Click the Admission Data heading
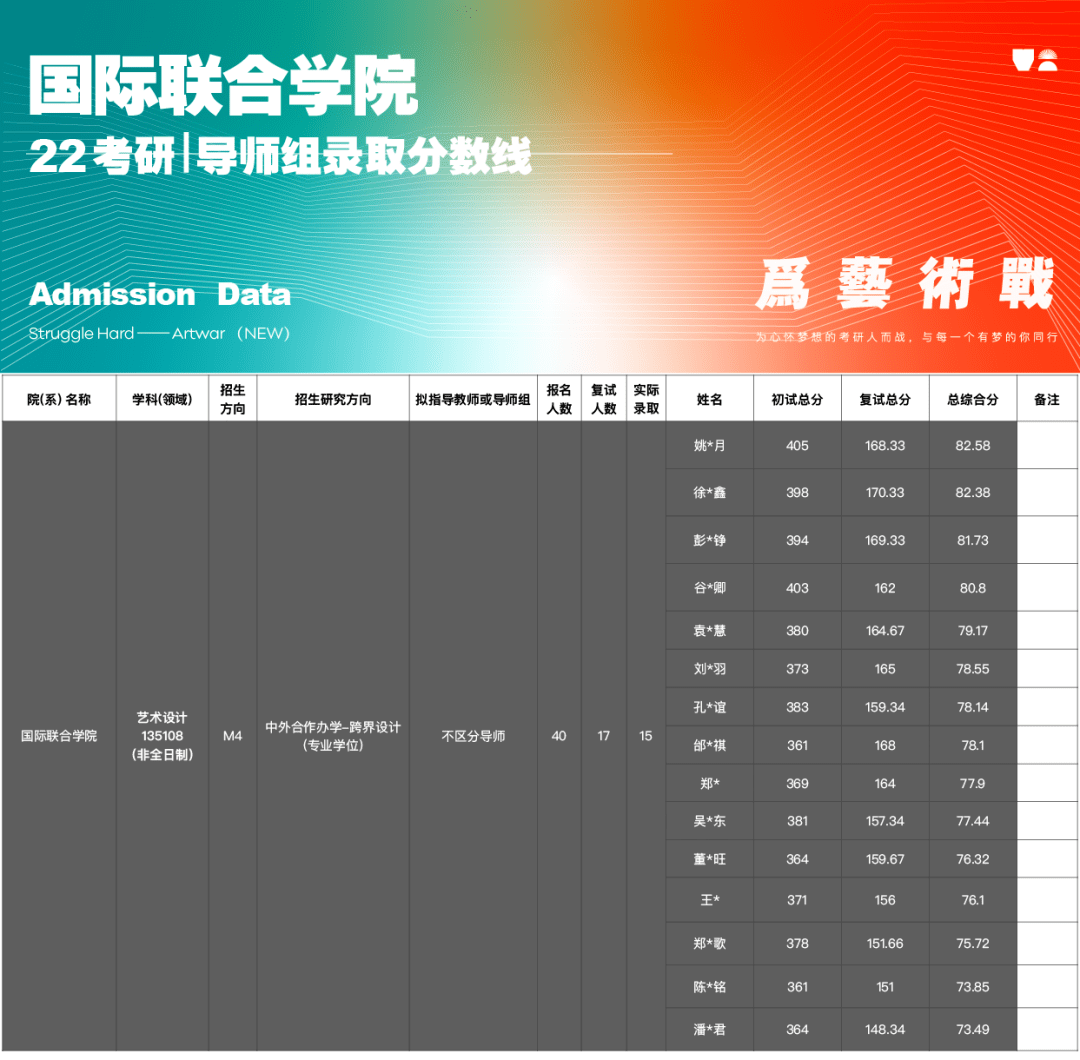The image size is (1080, 1060). (160, 295)
